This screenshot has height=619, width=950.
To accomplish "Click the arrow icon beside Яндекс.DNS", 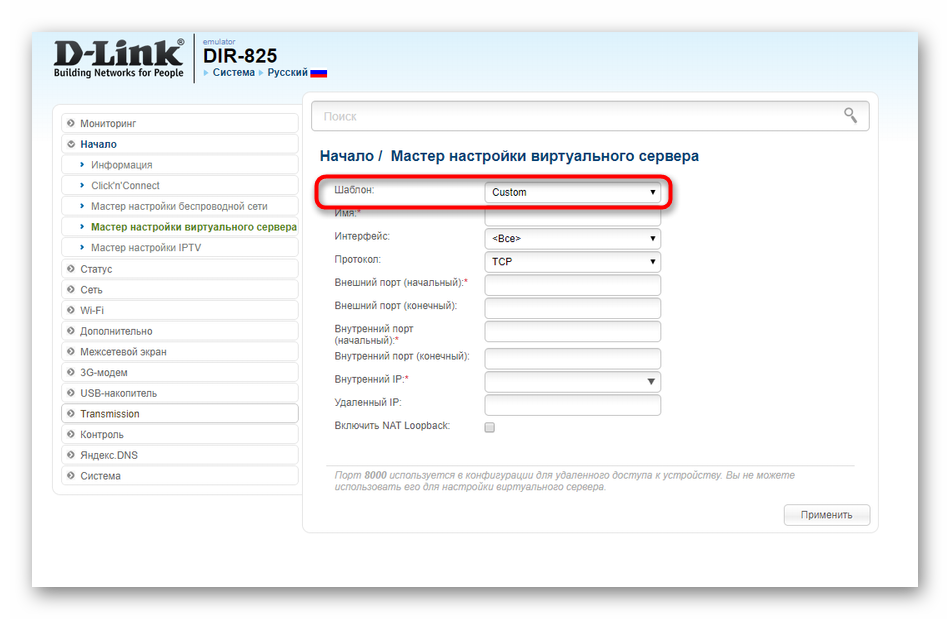I will [x=71, y=455].
